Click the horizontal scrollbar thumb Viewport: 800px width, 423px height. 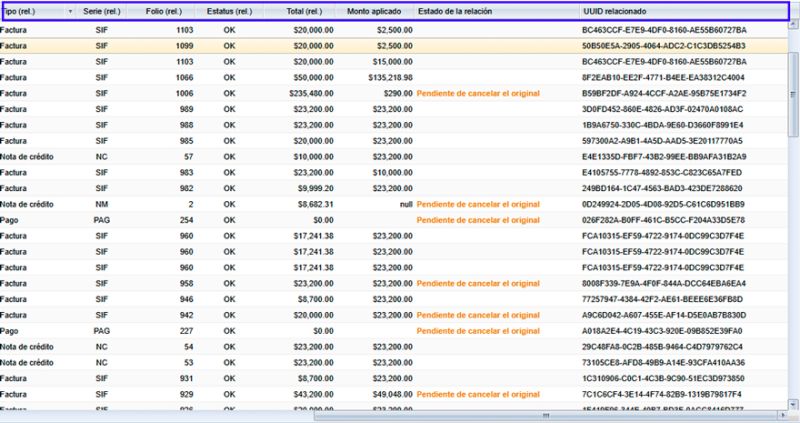point(546,415)
